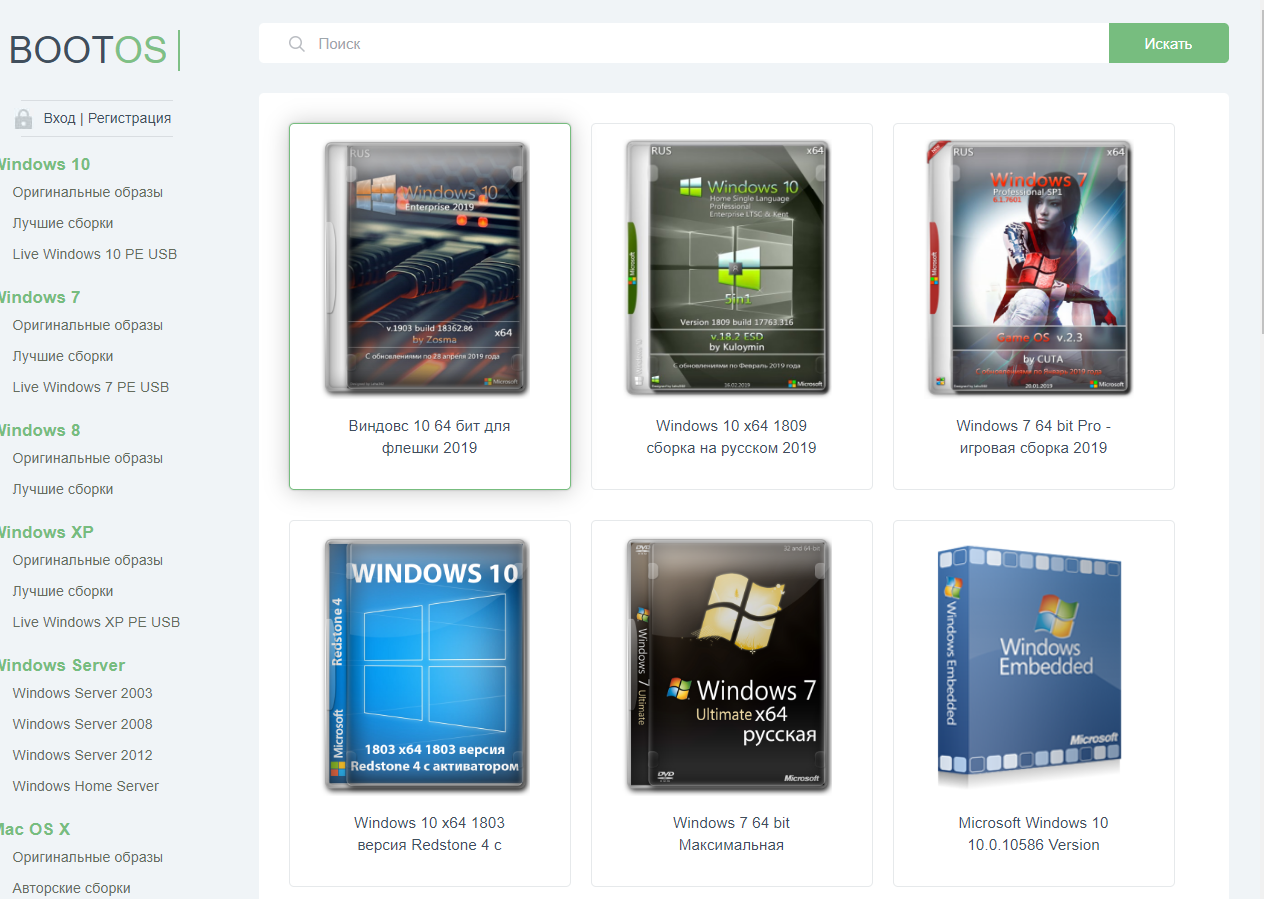Open the Windows 10 Redstone 4 cover
1264x899 pixels.
(427, 665)
